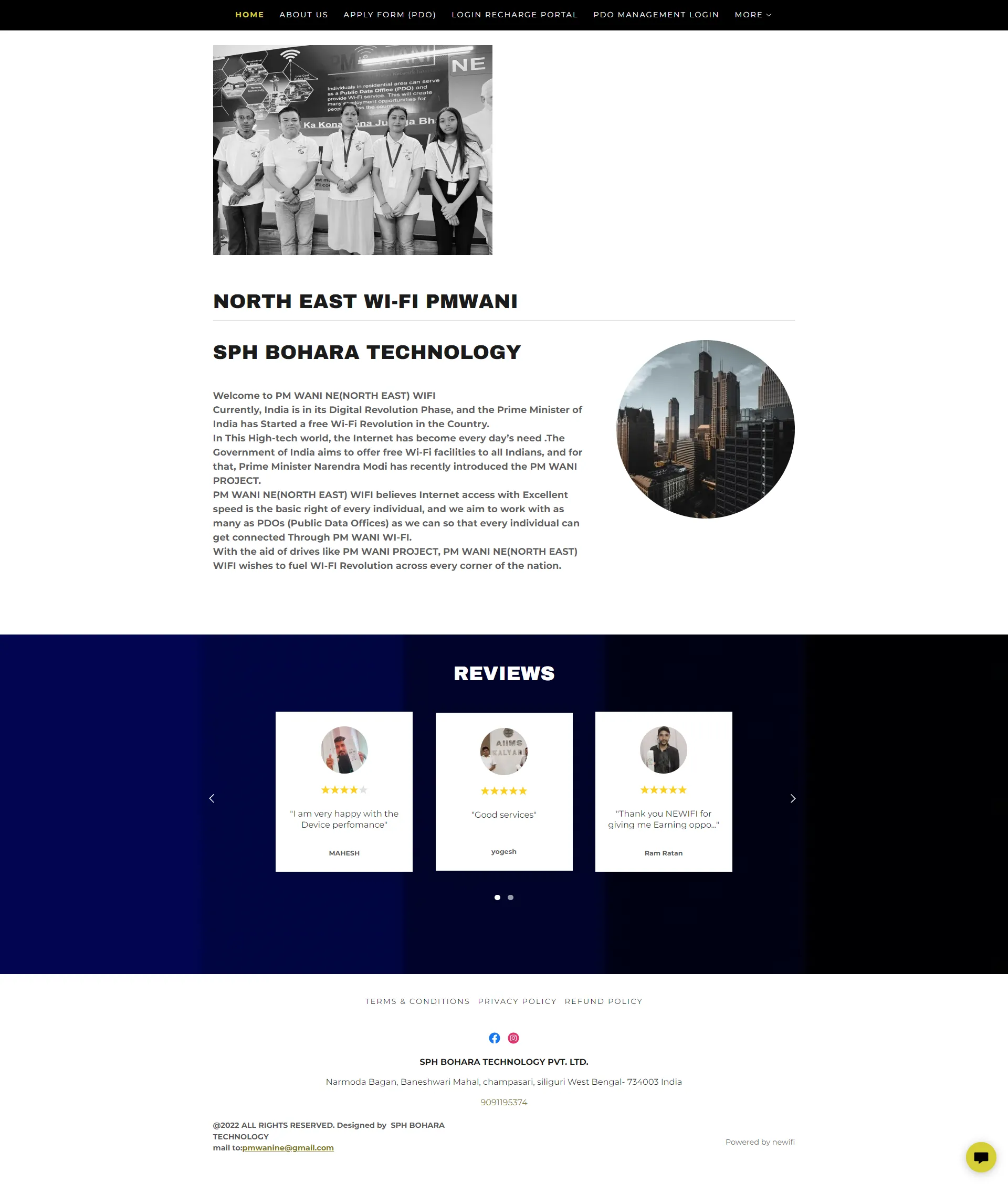The height and width of the screenshot is (1184, 1008).
Task: Open APPLY FORM PDO dropdown page
Action: [390, 14]
